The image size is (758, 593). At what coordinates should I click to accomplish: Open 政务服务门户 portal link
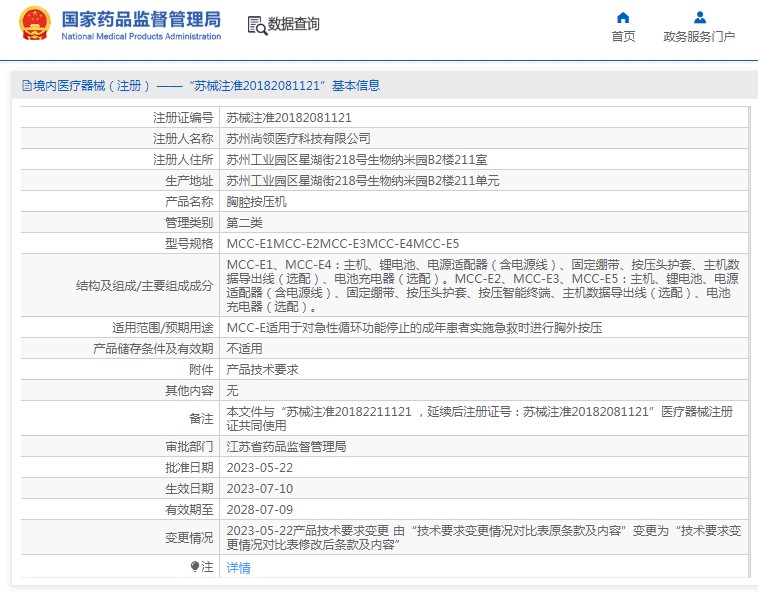pyautogui.click(x=699, y=37)
